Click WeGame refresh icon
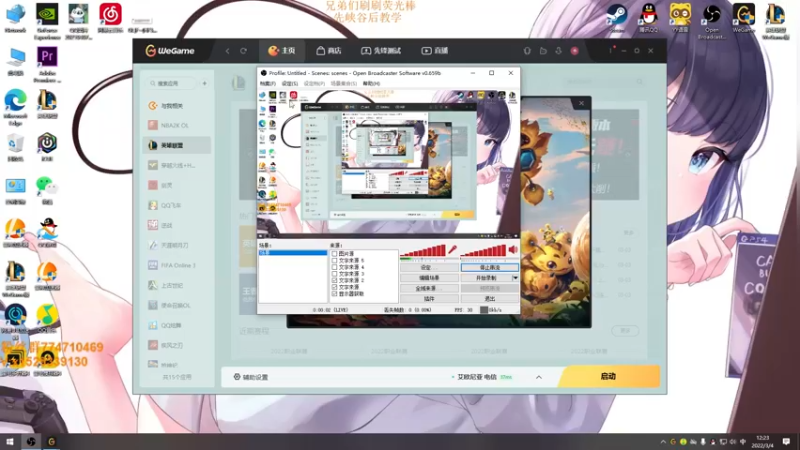Screen dimensions: 800x450 click(x=243, y=51)
